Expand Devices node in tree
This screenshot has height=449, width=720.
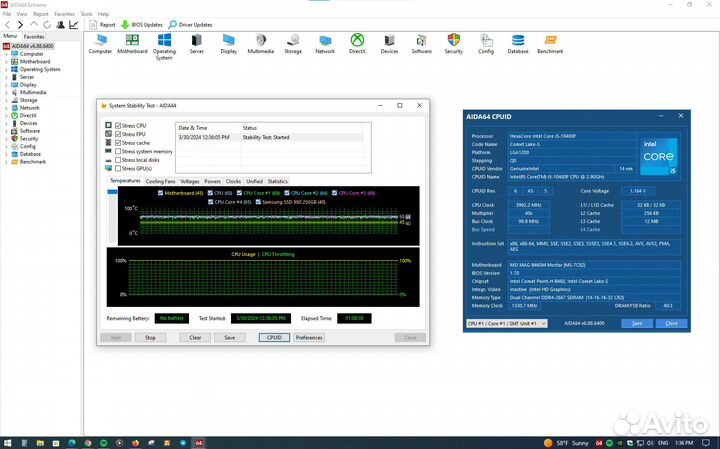click(x=6, y=123)
